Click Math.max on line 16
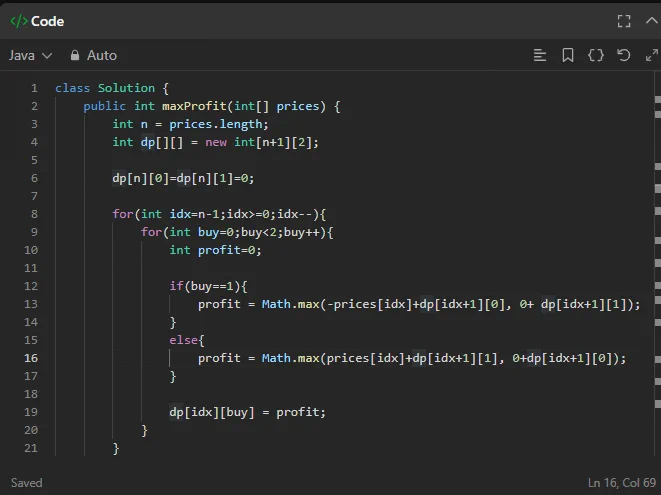Viewport: 661px width, 495px height. click(x=290, y=358)
